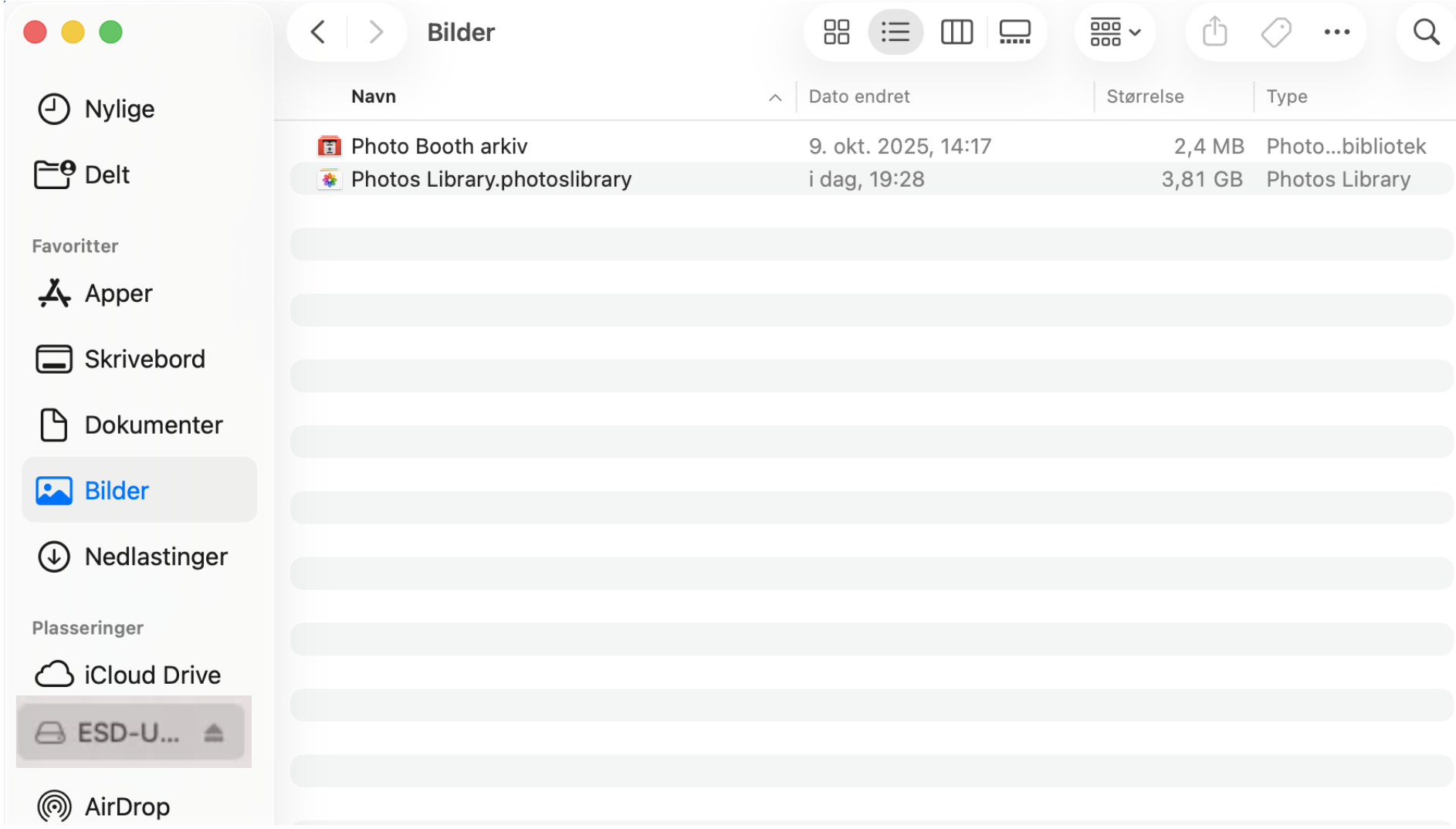Go back with the left chevron
Screen dimensions: 1456x829
(x=318, y=32)
